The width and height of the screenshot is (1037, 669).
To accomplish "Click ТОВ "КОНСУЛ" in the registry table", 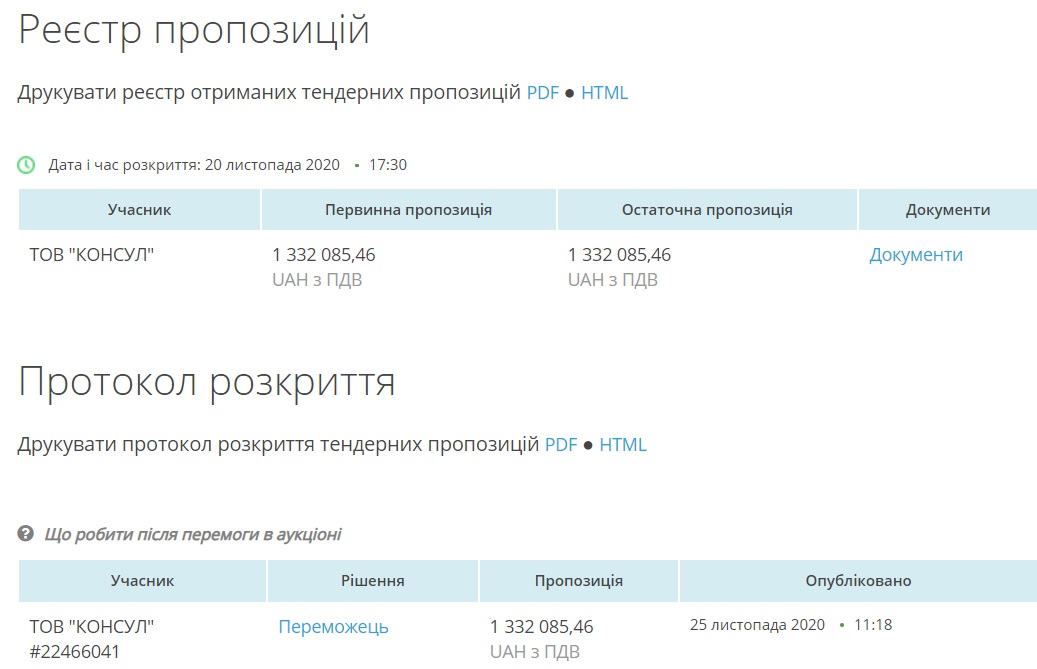I will [91, 255].
